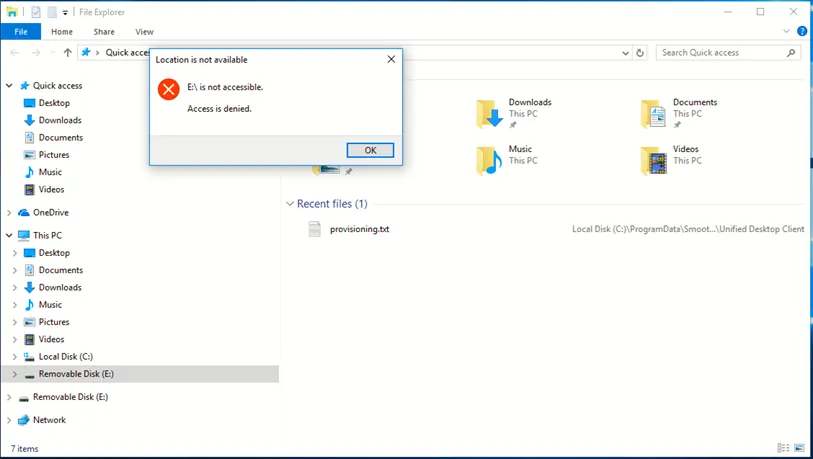813x459 pixels.
Task: Select provisioning.txt in recent files
Action: [359, 229]
